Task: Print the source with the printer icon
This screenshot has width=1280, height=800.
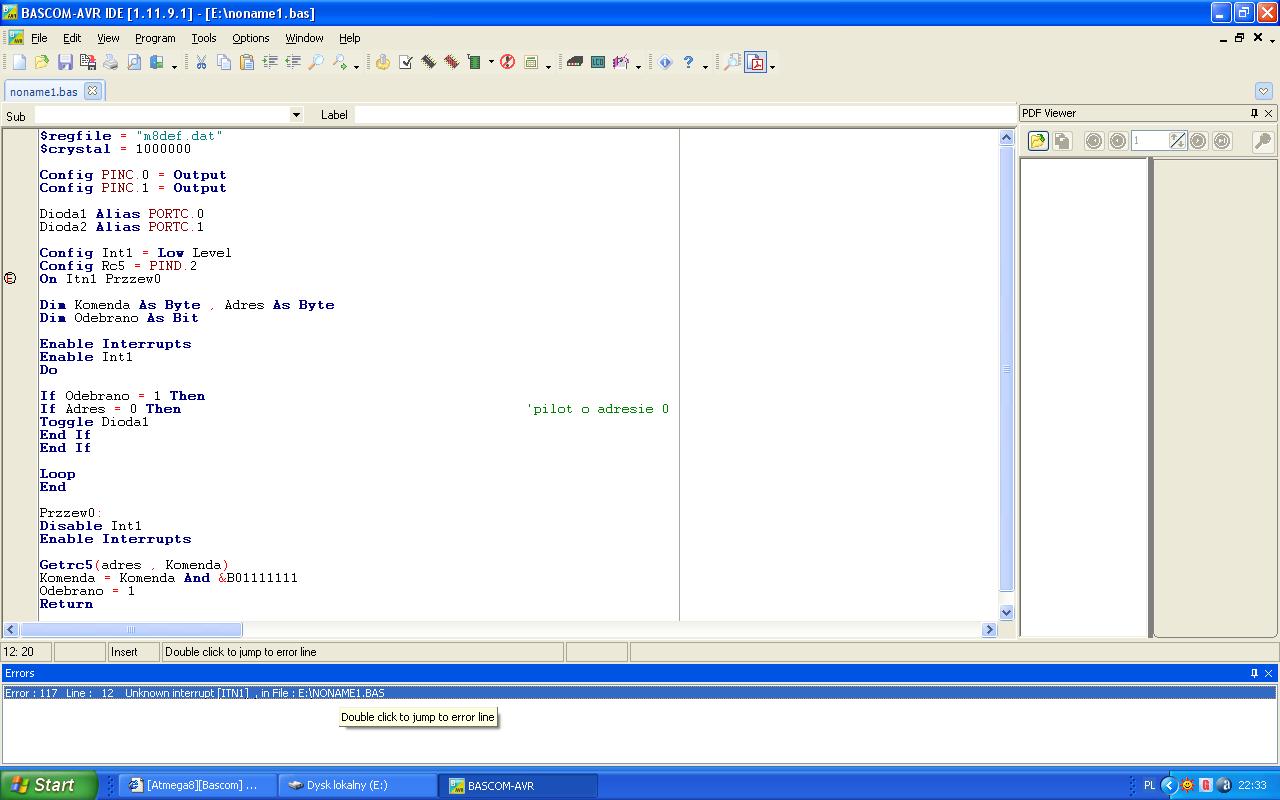Action: coord(111,62)
